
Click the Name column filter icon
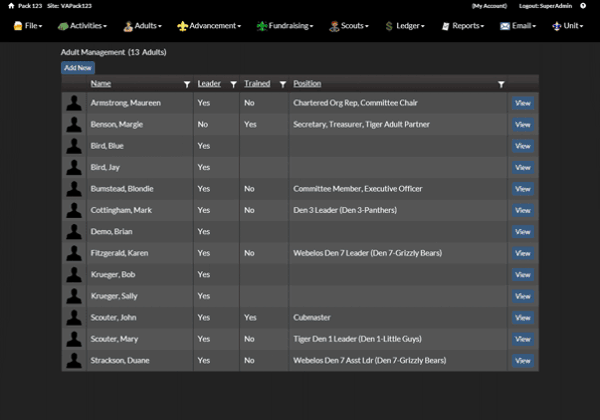pos(187,84)
